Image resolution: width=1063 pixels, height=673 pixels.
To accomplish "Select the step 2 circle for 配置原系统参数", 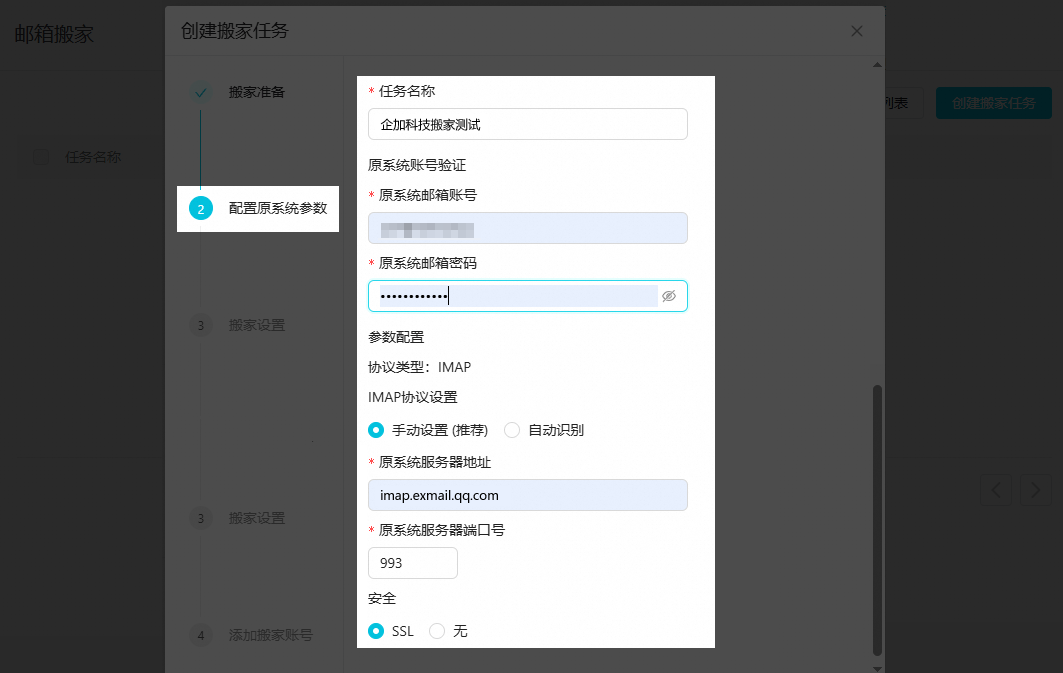I will (x=200, y=209).
